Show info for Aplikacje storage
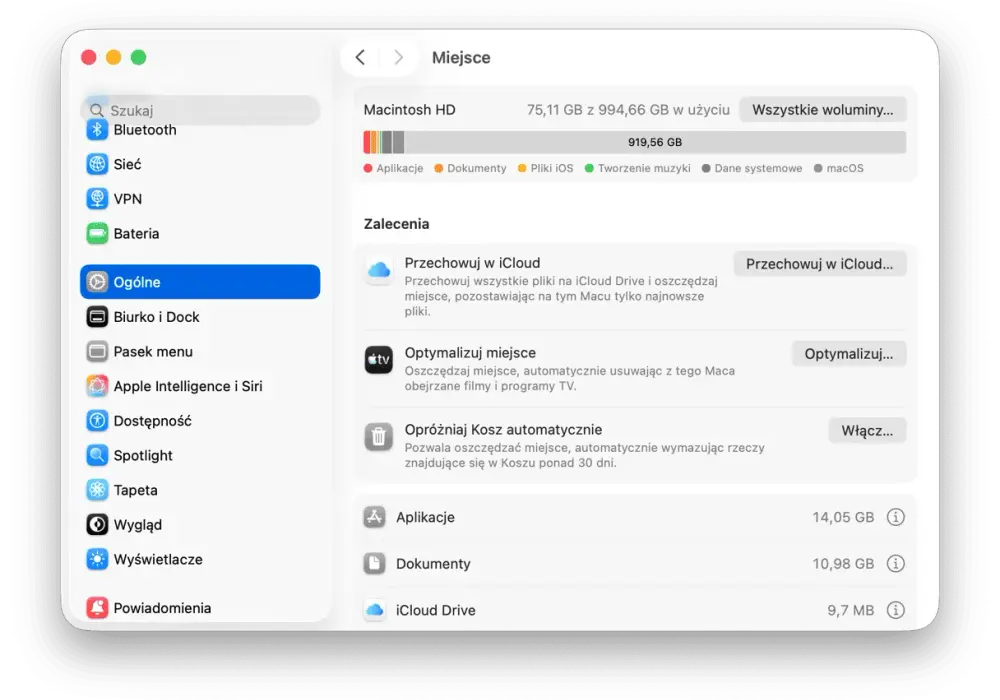The width and height of the screenshot is (1000, 700). [895, 517]
